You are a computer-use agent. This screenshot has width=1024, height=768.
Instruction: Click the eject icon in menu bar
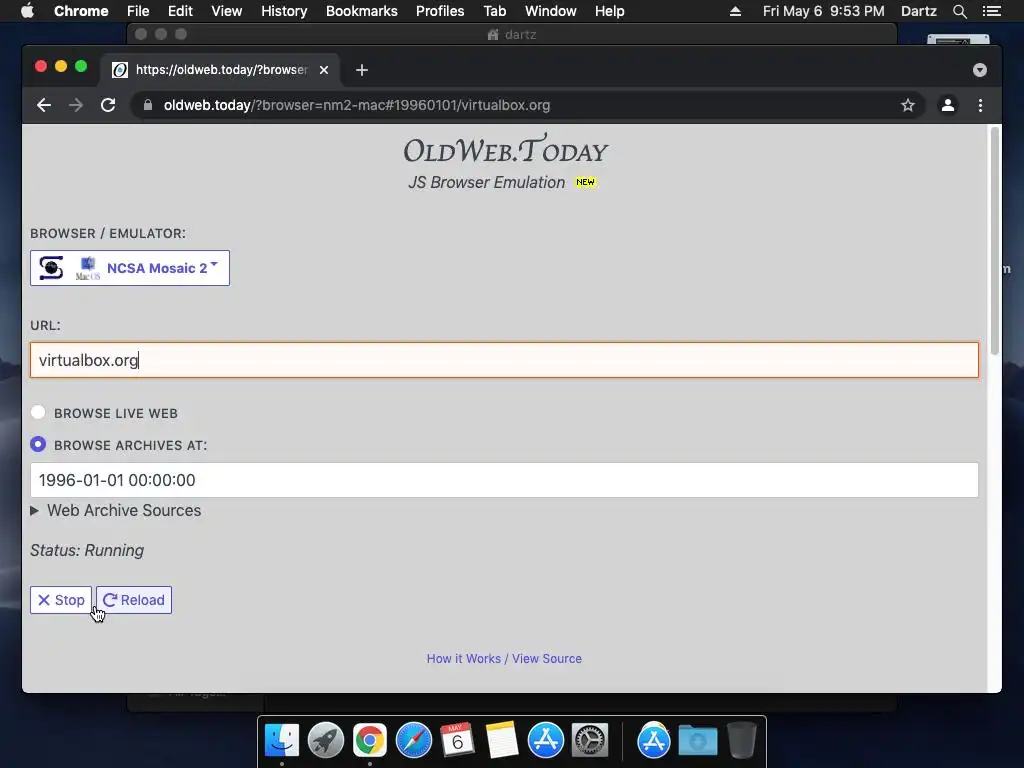tap(735, 11)
